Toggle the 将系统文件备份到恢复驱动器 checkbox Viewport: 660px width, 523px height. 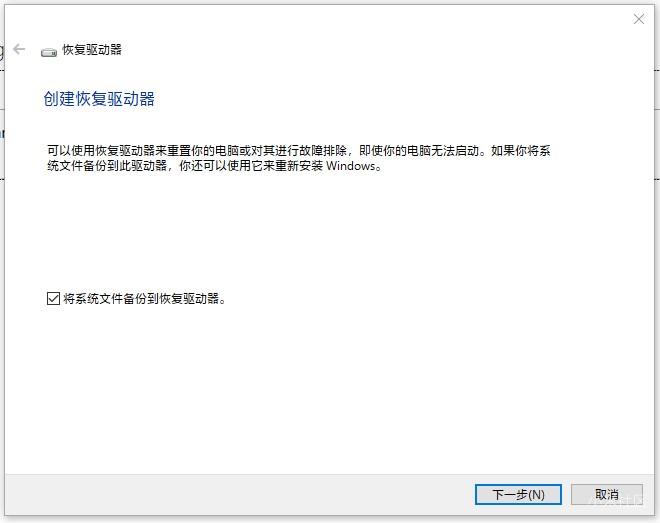pos(53,298)
